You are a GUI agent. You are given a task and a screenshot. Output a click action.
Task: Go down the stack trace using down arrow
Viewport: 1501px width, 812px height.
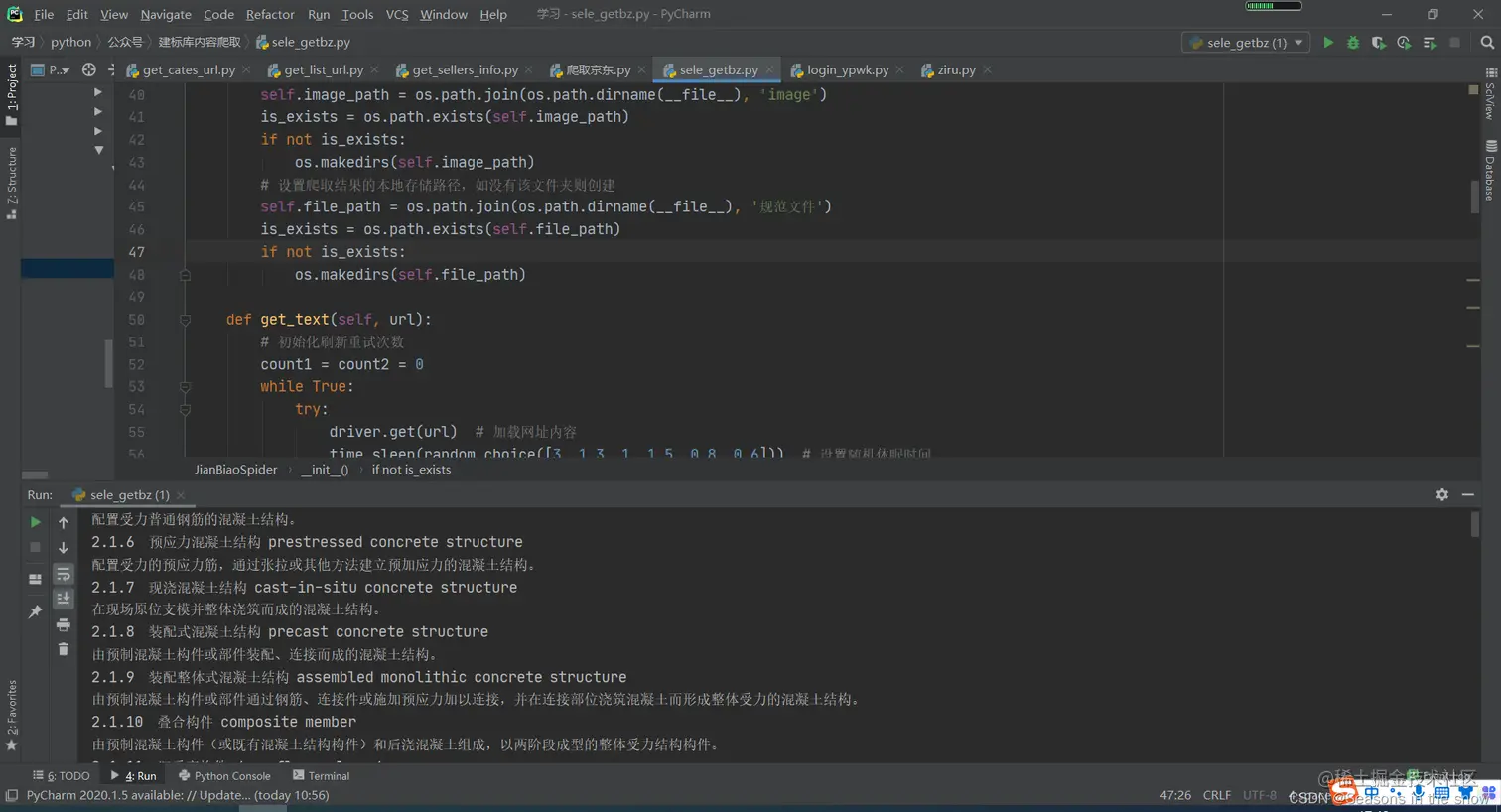63,547
